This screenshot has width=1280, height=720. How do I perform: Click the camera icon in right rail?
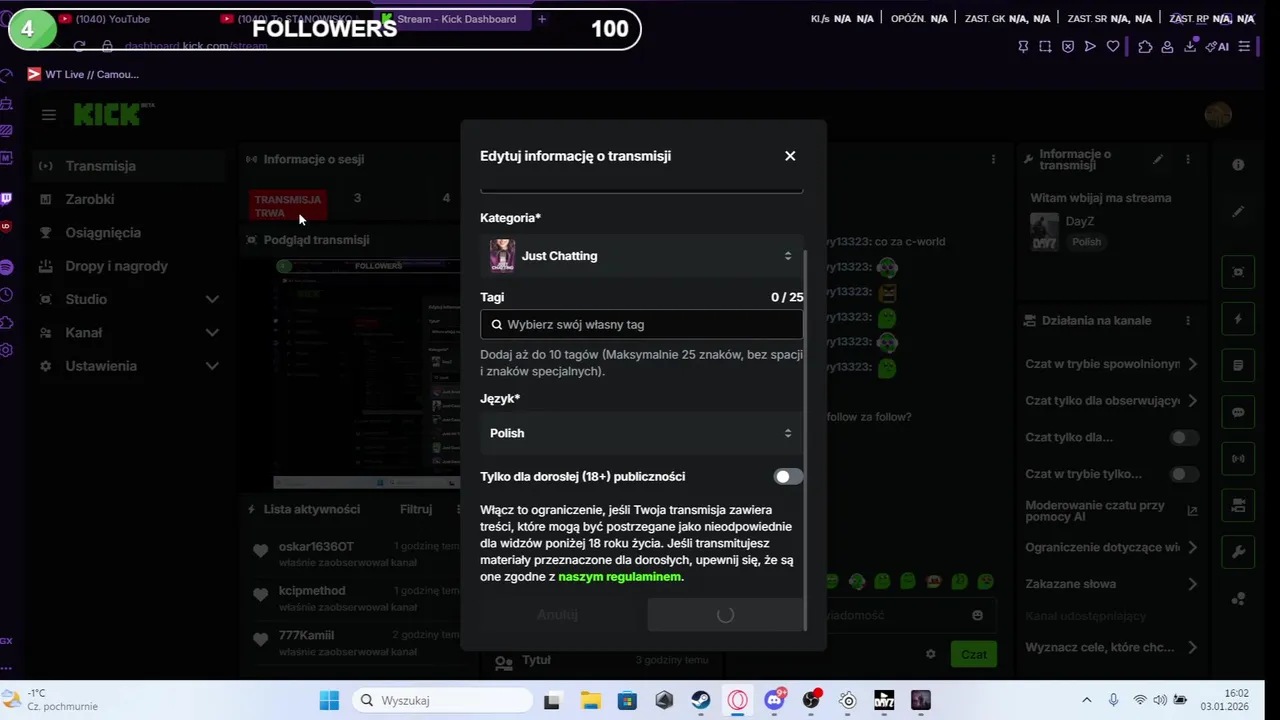pos(1238,504)
